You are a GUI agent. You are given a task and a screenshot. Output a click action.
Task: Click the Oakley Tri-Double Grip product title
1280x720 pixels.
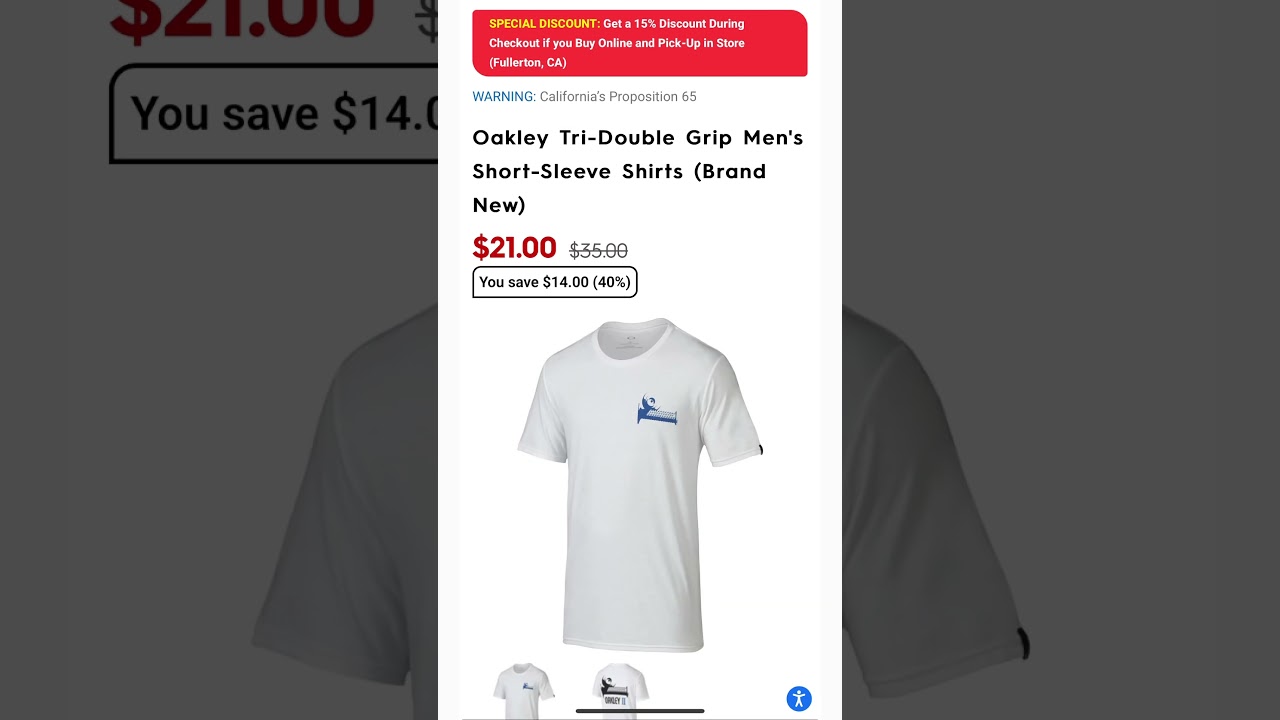click(x=638, y=171)
